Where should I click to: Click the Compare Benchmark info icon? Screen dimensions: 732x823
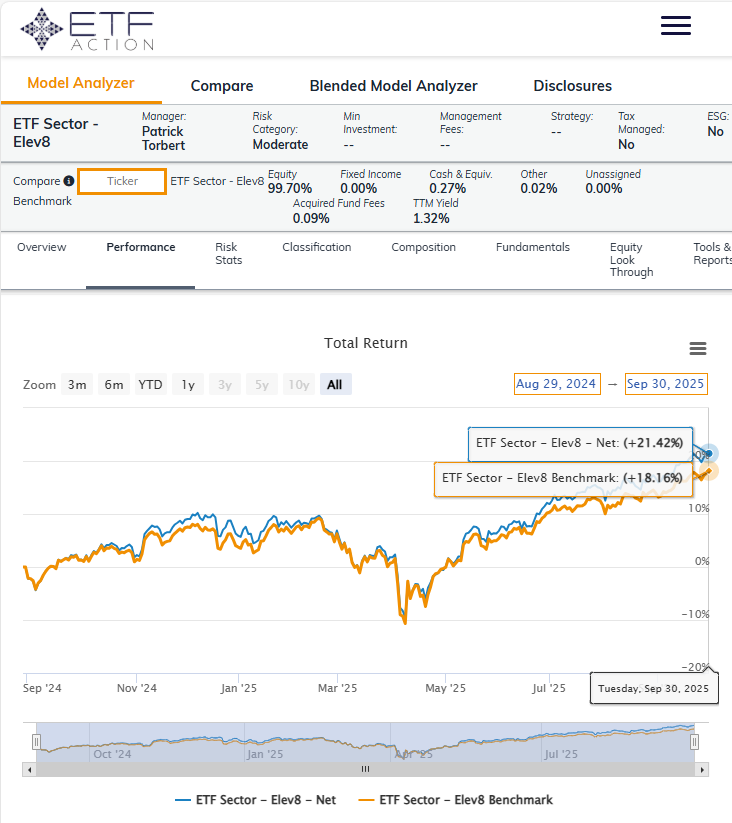pos(69,181)
